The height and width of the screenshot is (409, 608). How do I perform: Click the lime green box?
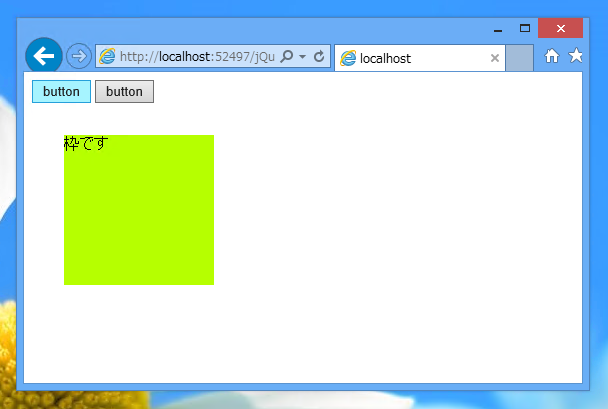tap(139, 210)
